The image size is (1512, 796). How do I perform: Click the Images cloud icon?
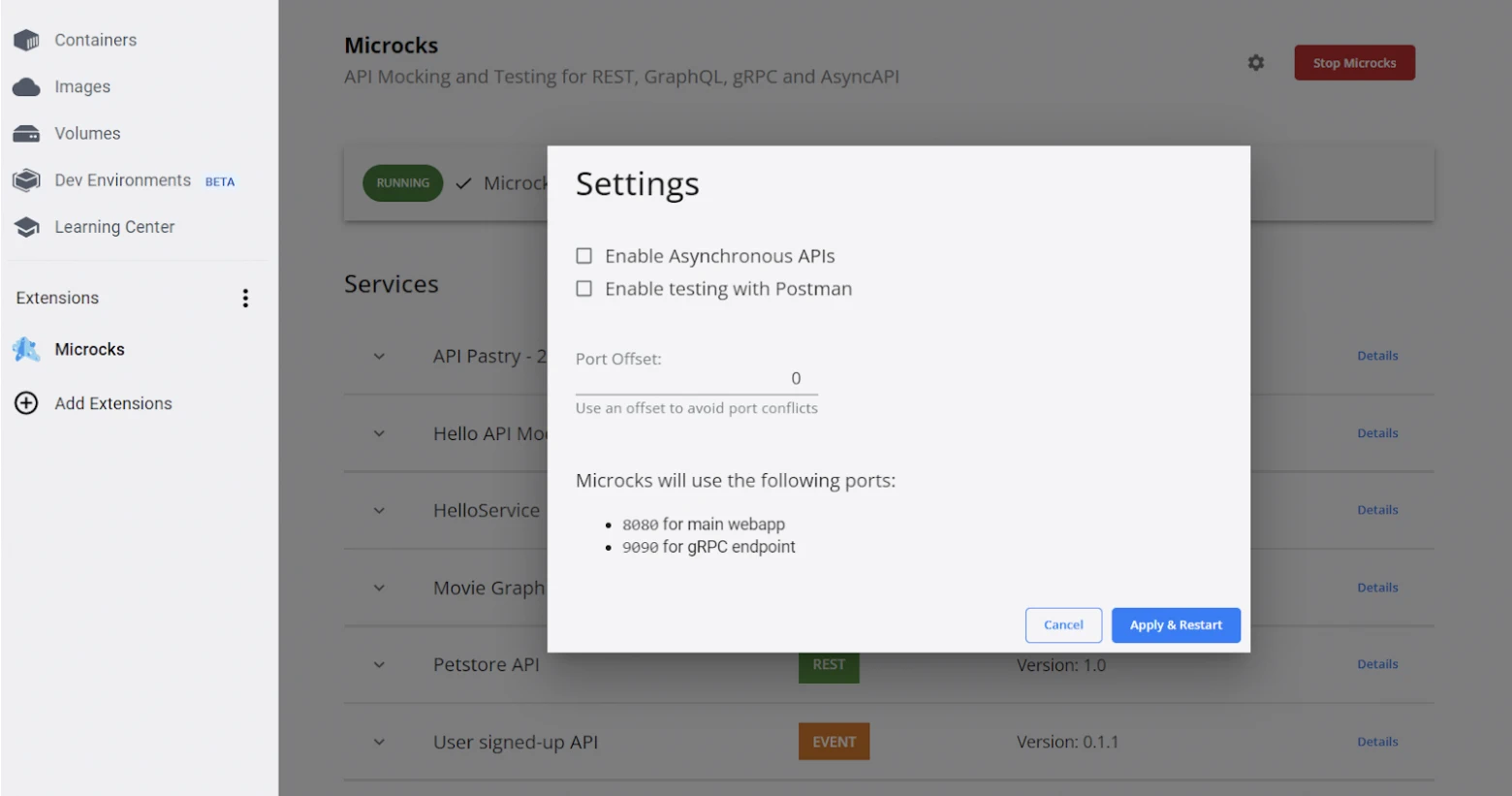pyautogui.click(x=26, y=87)
